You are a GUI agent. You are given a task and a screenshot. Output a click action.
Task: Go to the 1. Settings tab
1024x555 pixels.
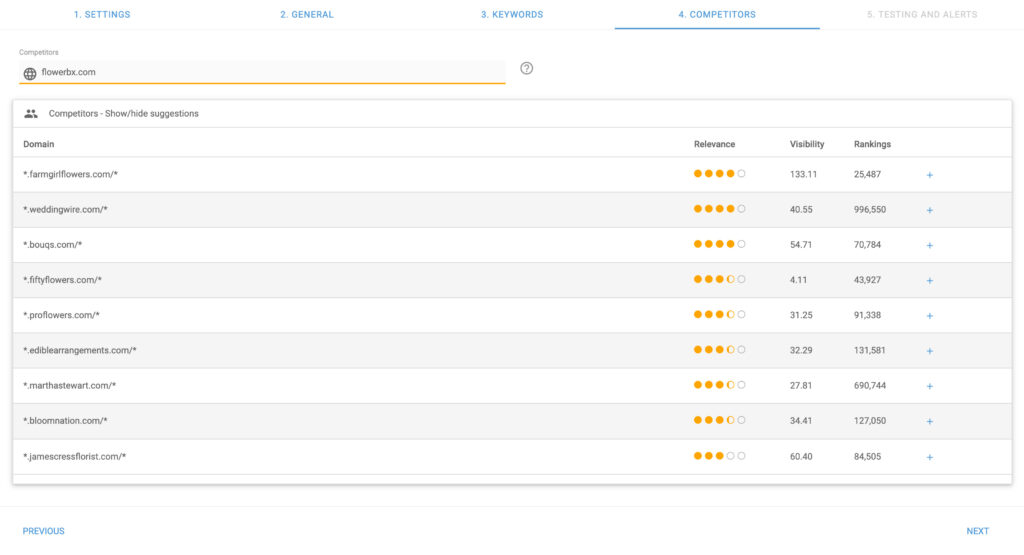(102, 14)
